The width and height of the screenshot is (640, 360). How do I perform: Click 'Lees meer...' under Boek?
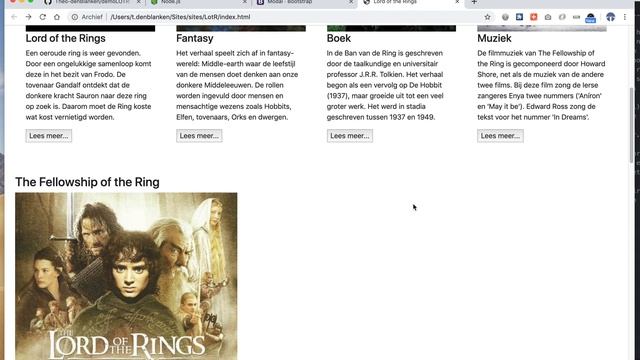click(x=350, y=136)
